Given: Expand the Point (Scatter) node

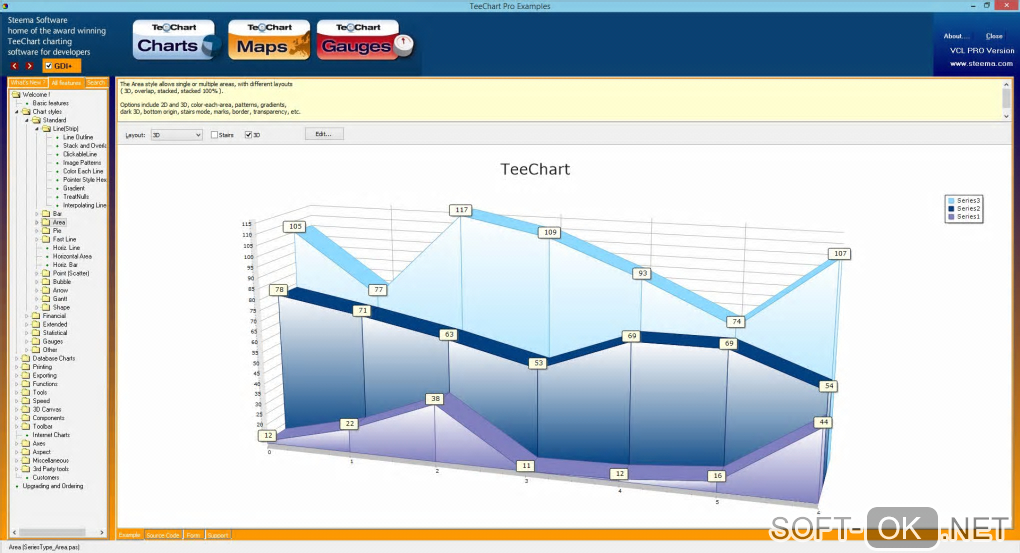Looking at the screenshot, I should coord(36,273).
